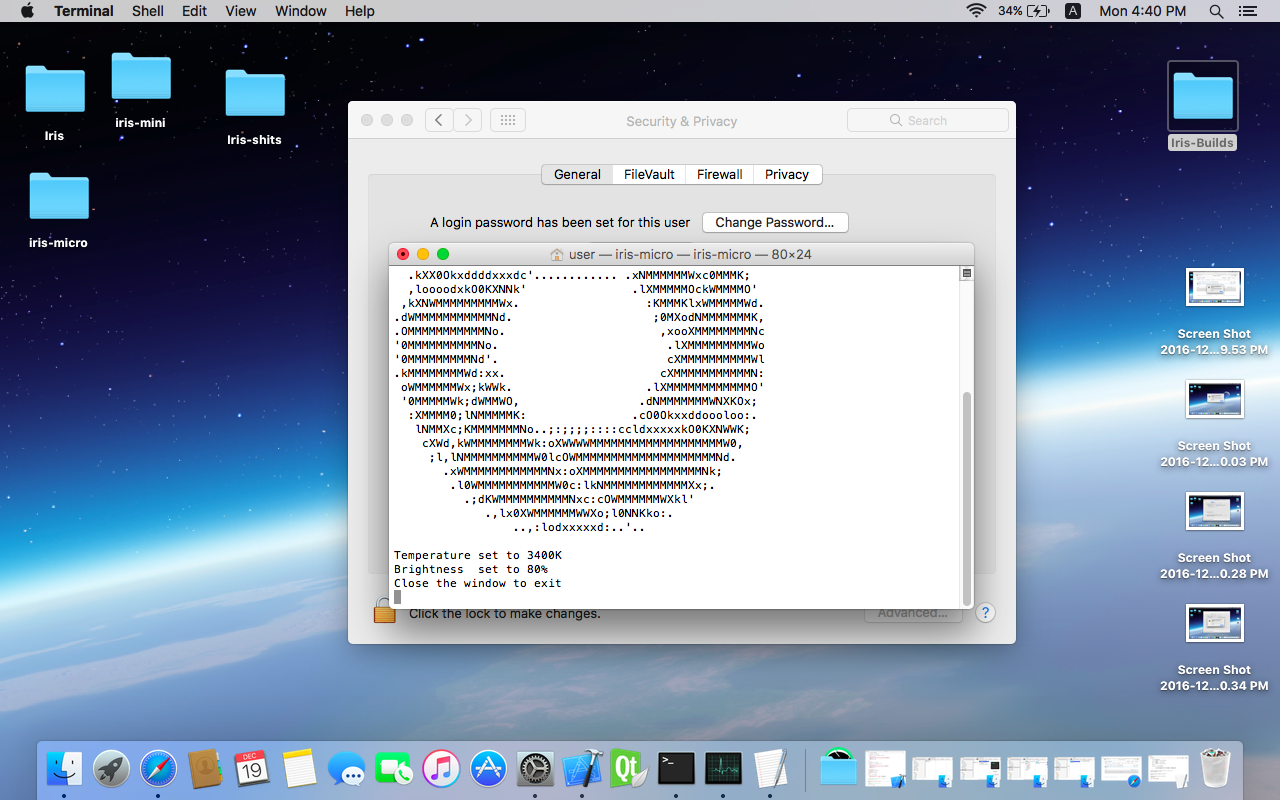Click the Wi-Fi status icon
Image resolution: width=1280 pixels, height=800 pixels.
(x=976, y=11)
